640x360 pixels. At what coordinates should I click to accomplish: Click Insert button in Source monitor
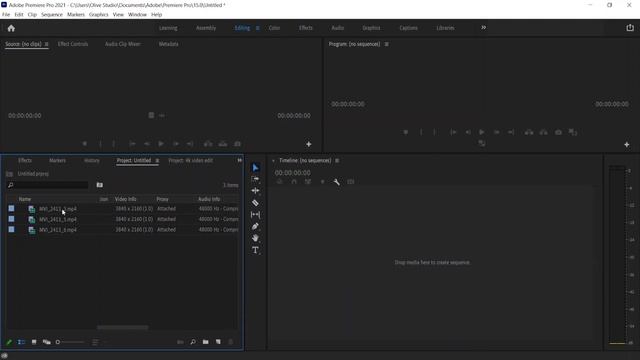click(208, 144)
